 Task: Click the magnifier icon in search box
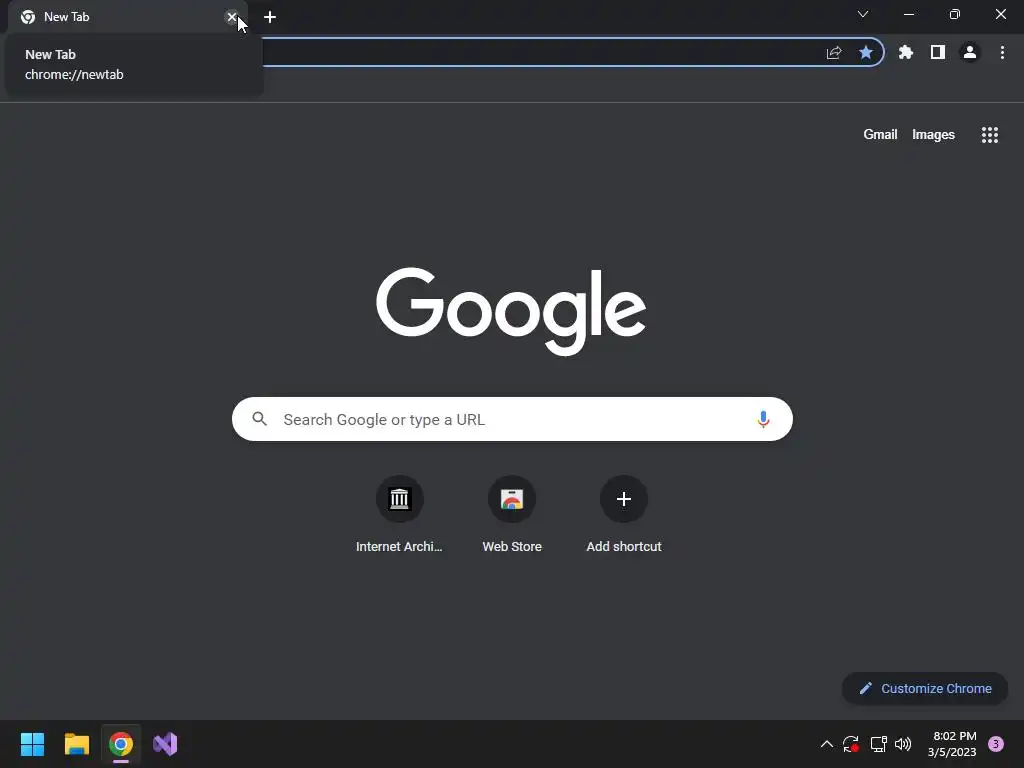point(260,419)
